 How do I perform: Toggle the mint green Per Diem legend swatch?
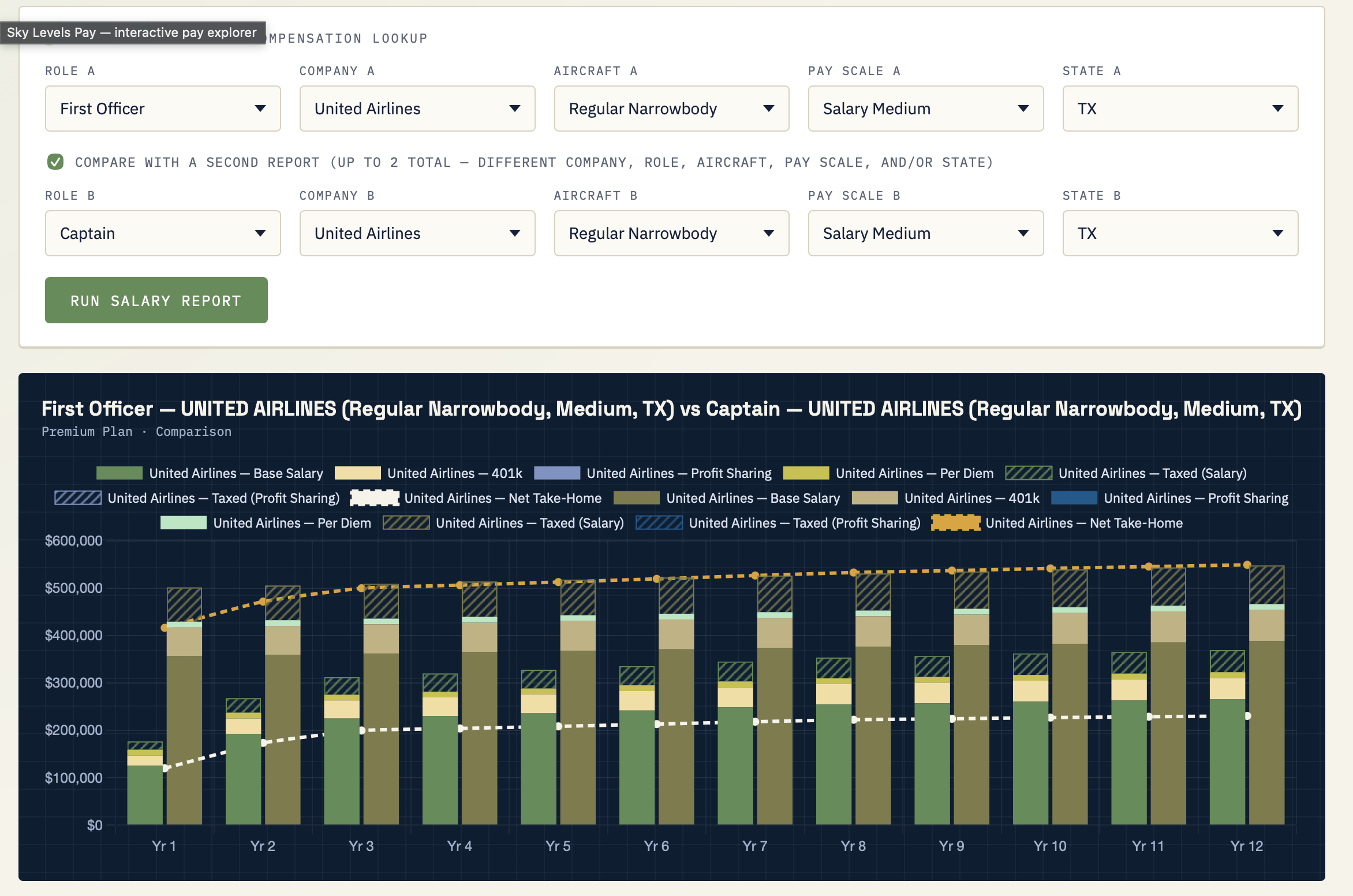point(184,523)
